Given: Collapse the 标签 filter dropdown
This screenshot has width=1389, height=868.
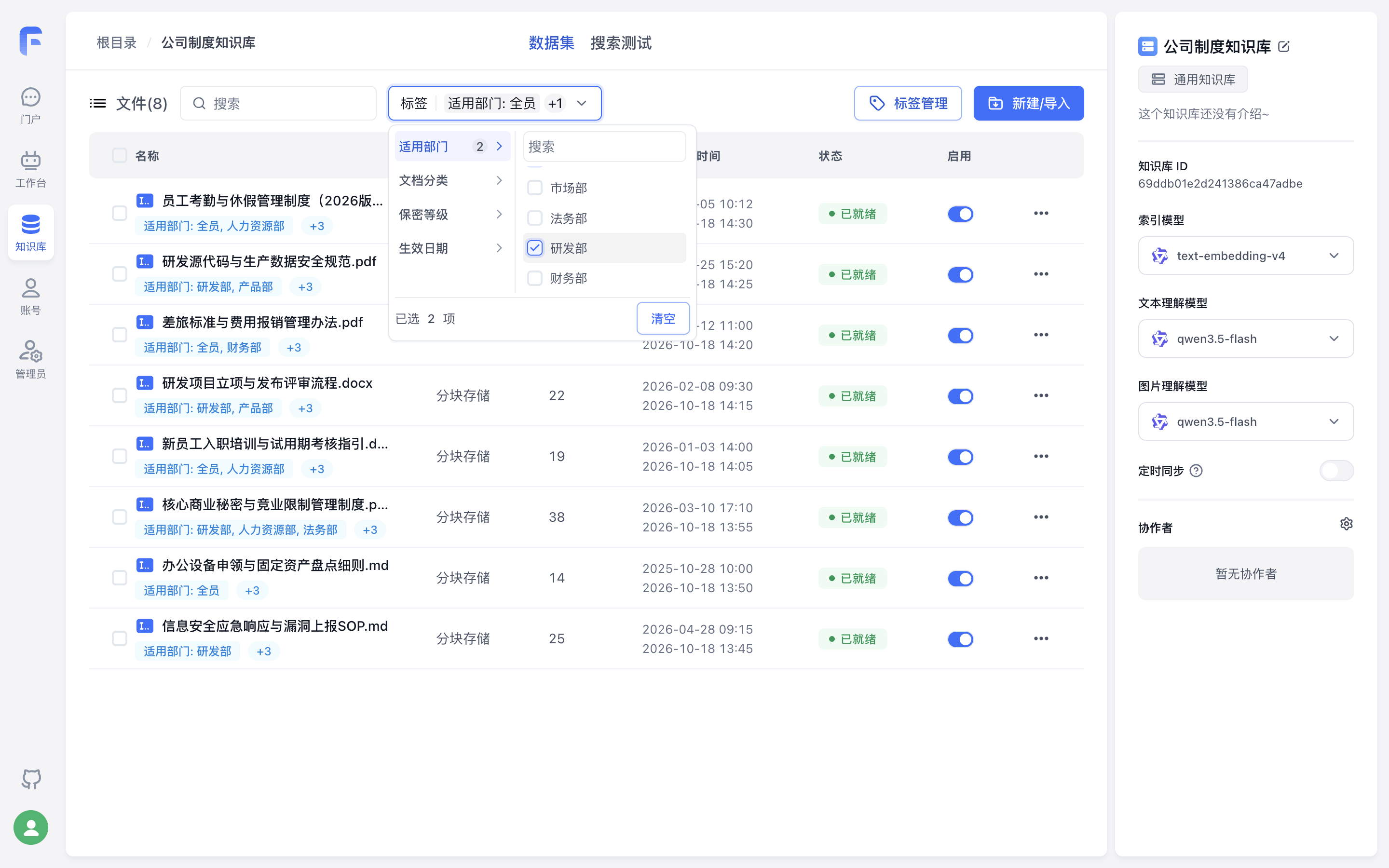Looking at the screenshot, I should pos(495,103).
